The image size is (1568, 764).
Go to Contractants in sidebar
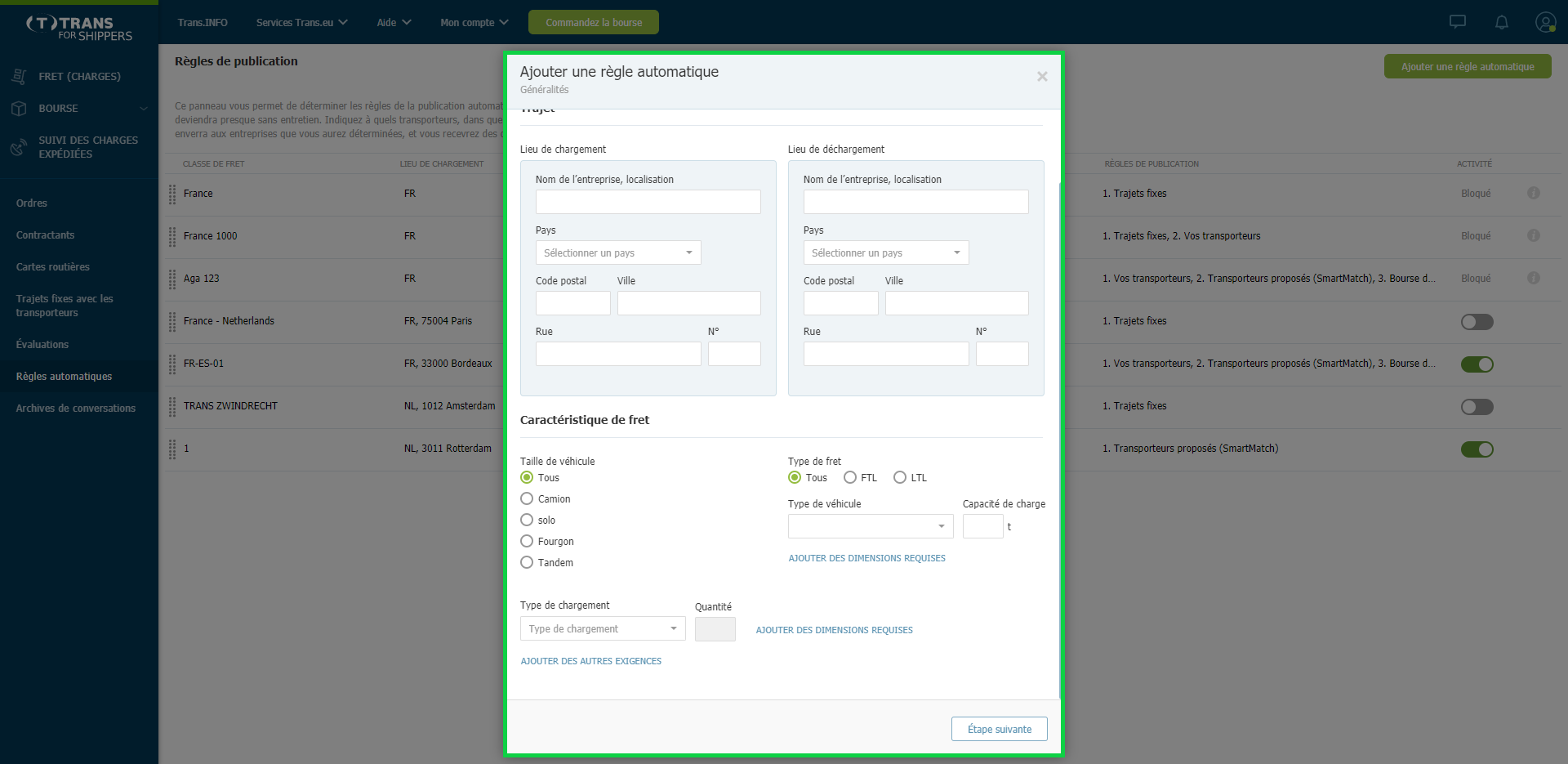click(x=45, y=235)
